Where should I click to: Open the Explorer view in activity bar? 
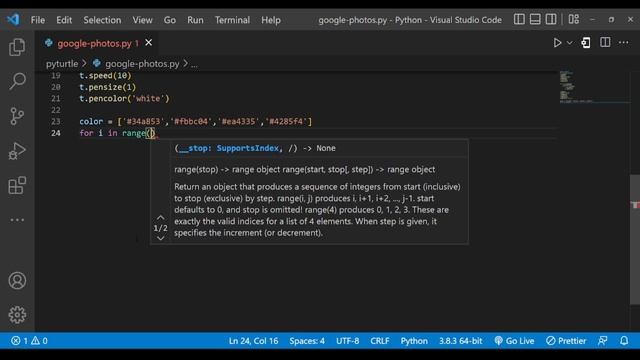[x=17, y=47]
